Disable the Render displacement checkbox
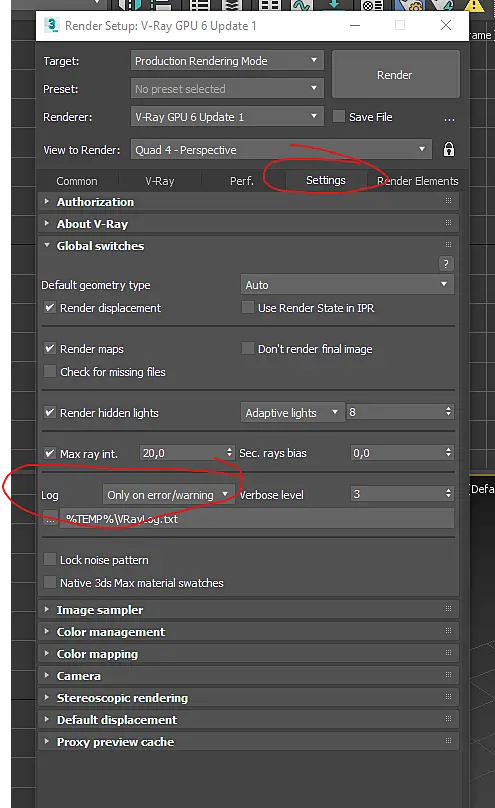The width and height of the screenshot is (495, 808). pos(50,308)
